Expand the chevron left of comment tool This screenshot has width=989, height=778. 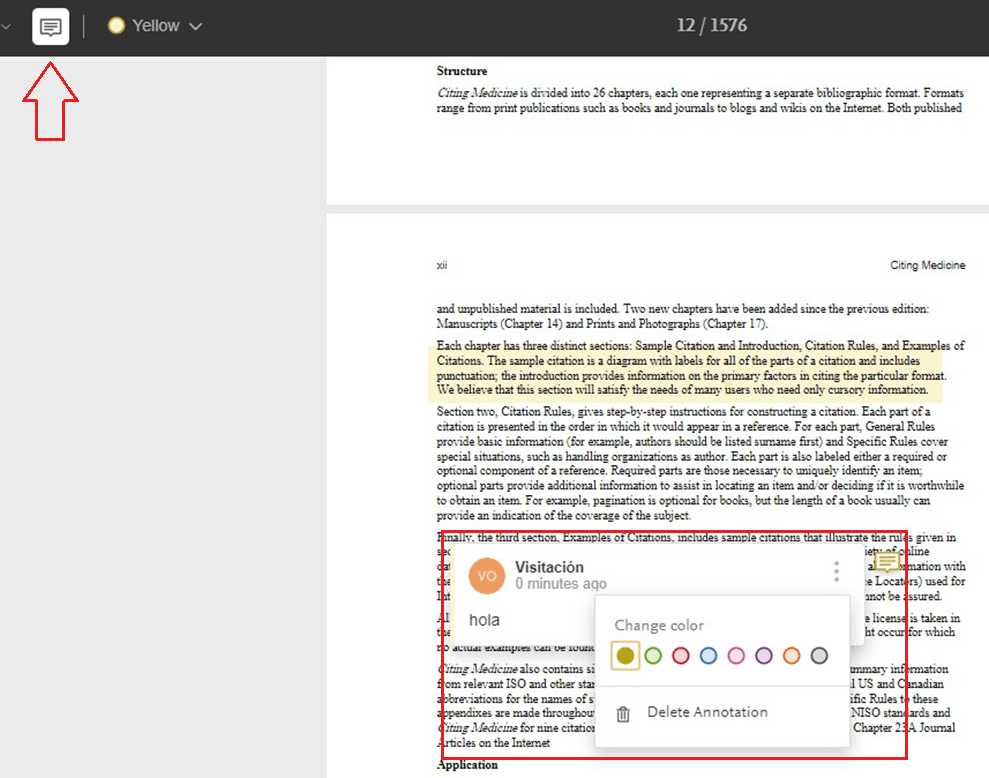tap(6, 27)
